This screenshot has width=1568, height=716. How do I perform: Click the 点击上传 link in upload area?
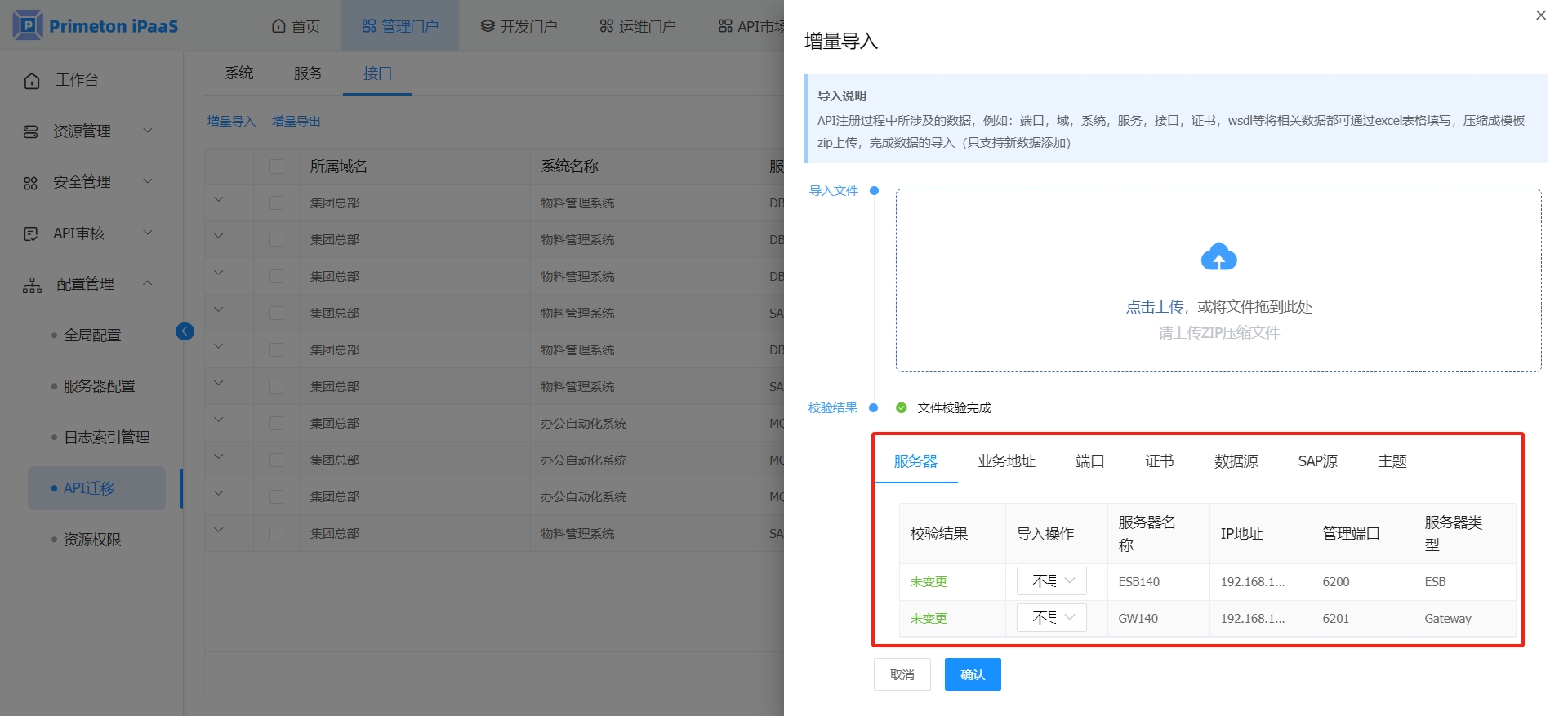point(1154,307)
